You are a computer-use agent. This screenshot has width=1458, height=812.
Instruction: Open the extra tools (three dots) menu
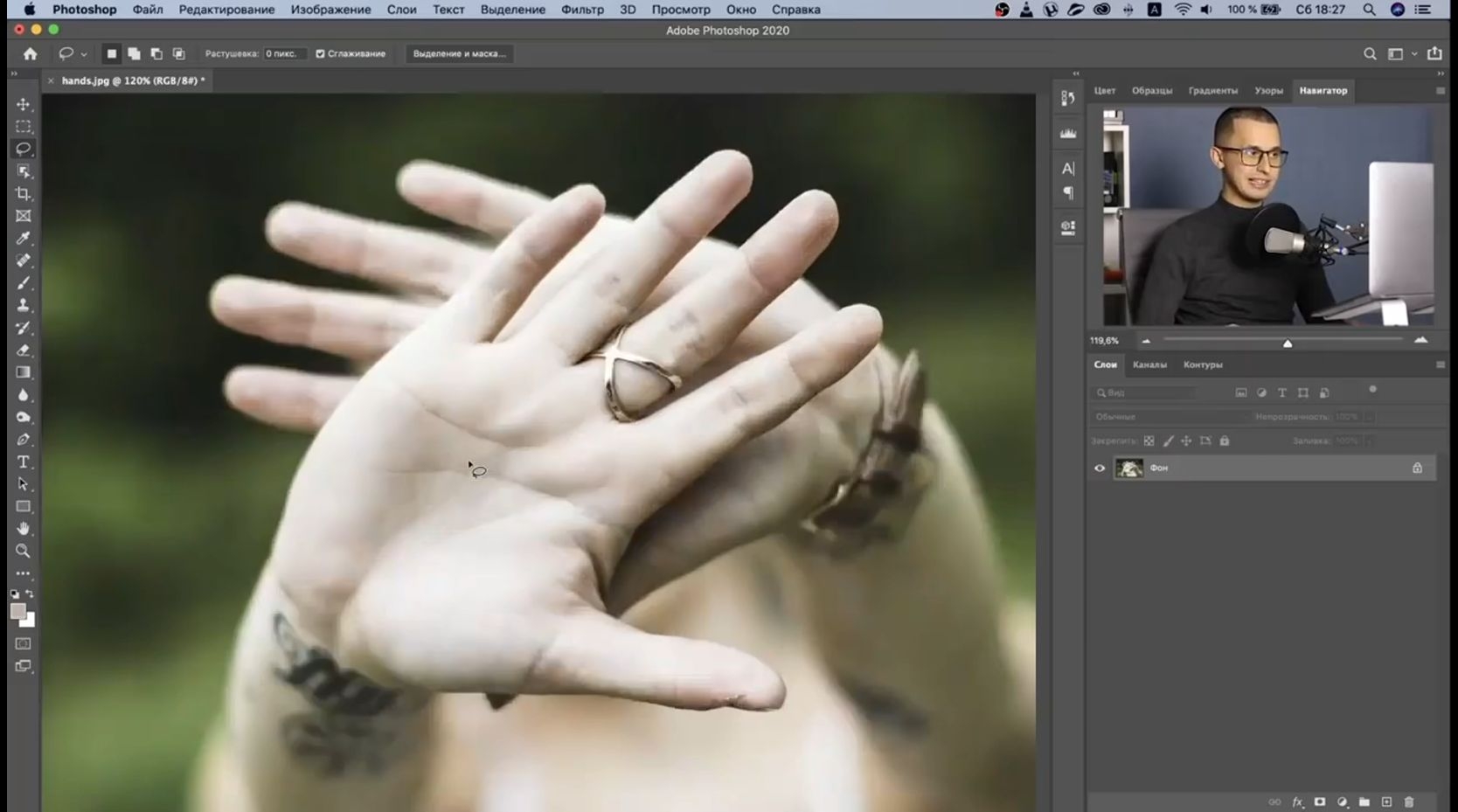pyautogui.click(x=24, y=574)
